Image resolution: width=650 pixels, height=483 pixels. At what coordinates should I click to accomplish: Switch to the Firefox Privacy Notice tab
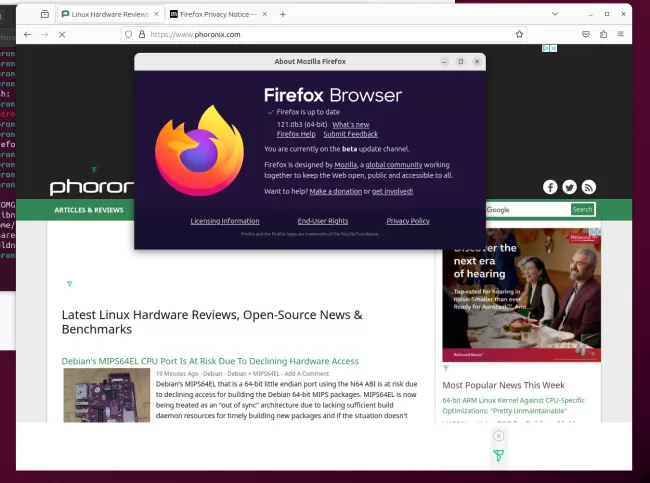tap(219, 14)
